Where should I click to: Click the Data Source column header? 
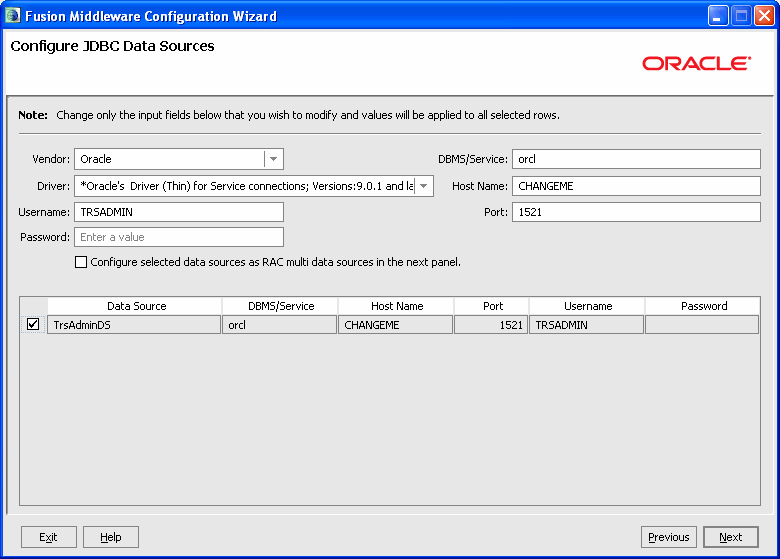tap(135, 306)
